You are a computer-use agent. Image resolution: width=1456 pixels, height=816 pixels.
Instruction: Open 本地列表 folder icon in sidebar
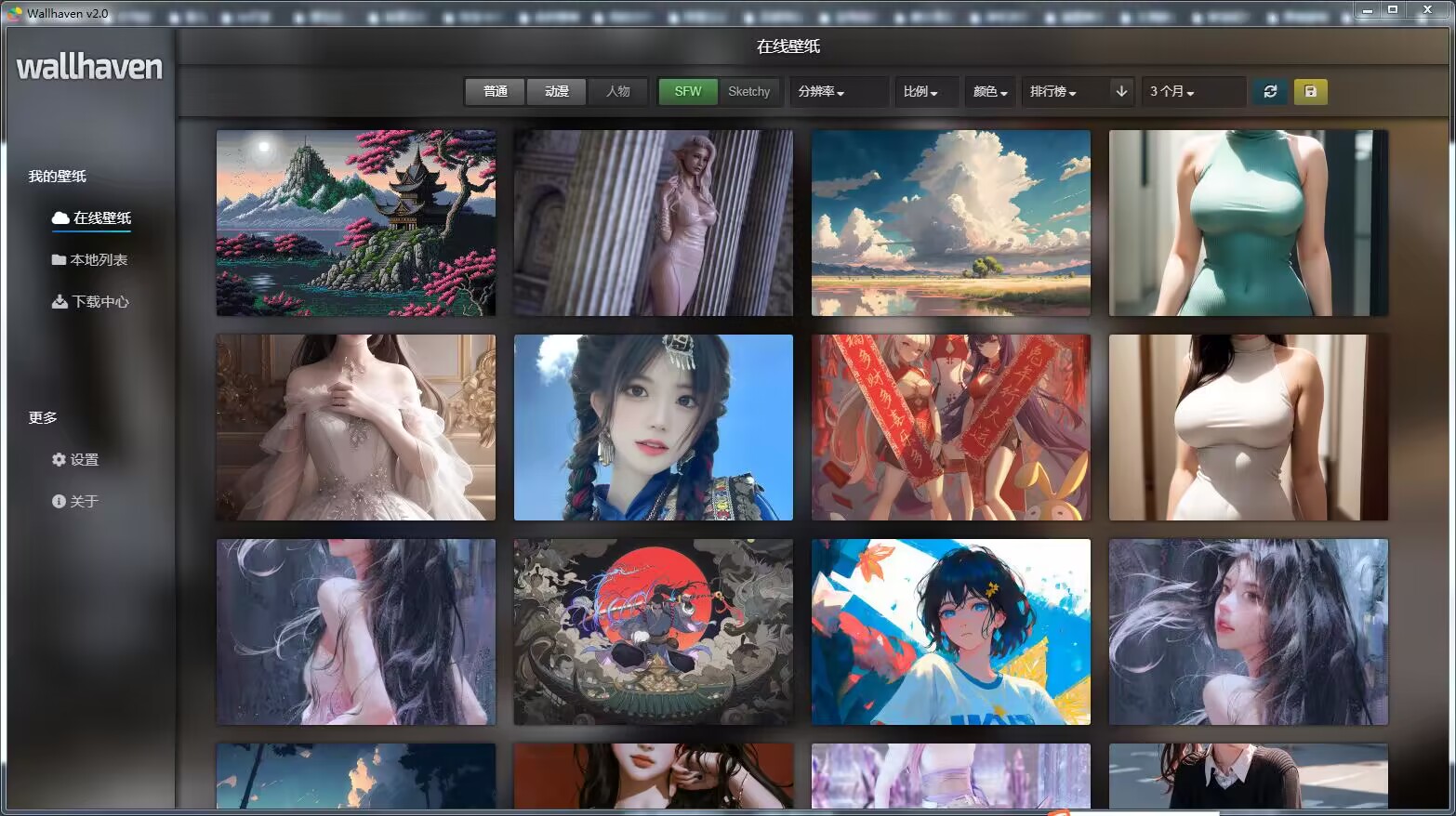(x=59, y=259)
